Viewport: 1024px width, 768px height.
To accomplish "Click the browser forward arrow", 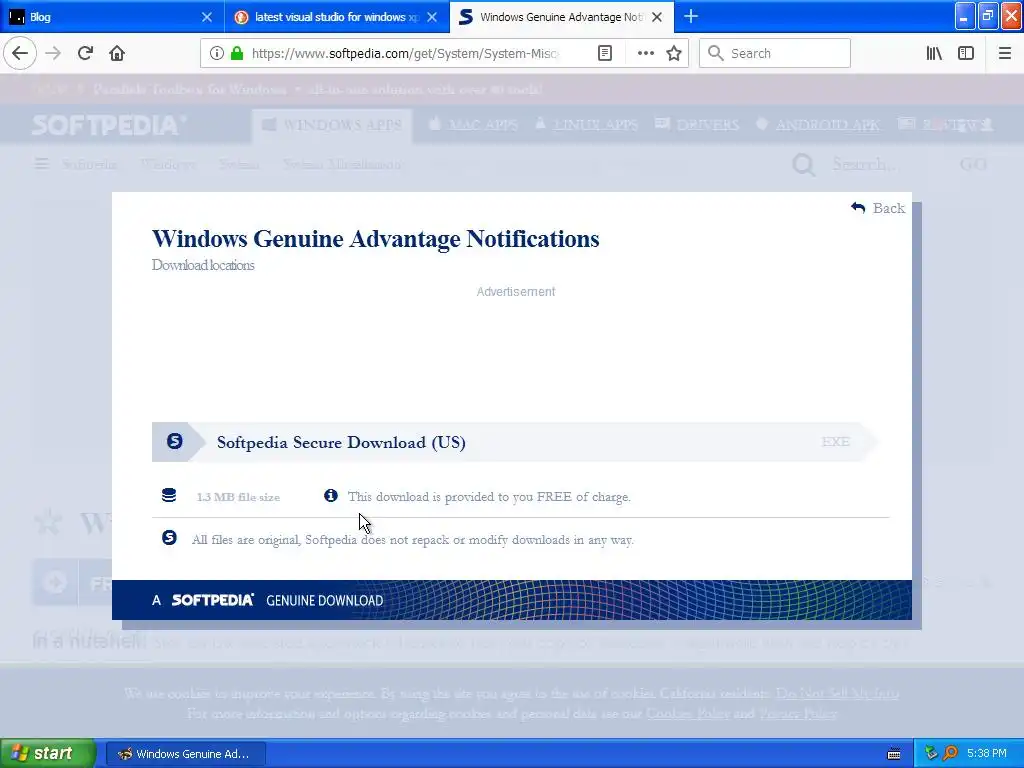I will (53, 53).
